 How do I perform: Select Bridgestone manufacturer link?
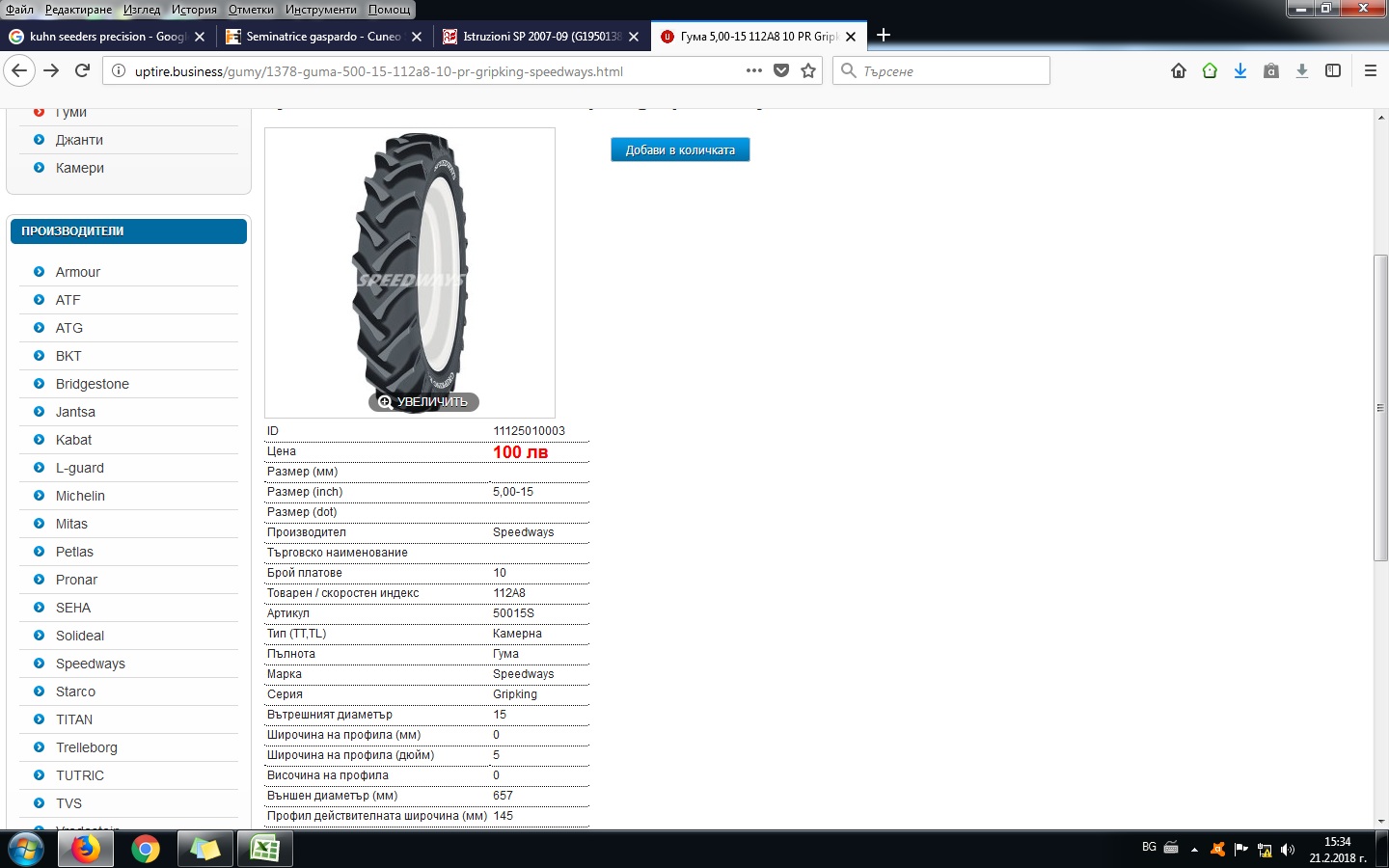point(93,384)
